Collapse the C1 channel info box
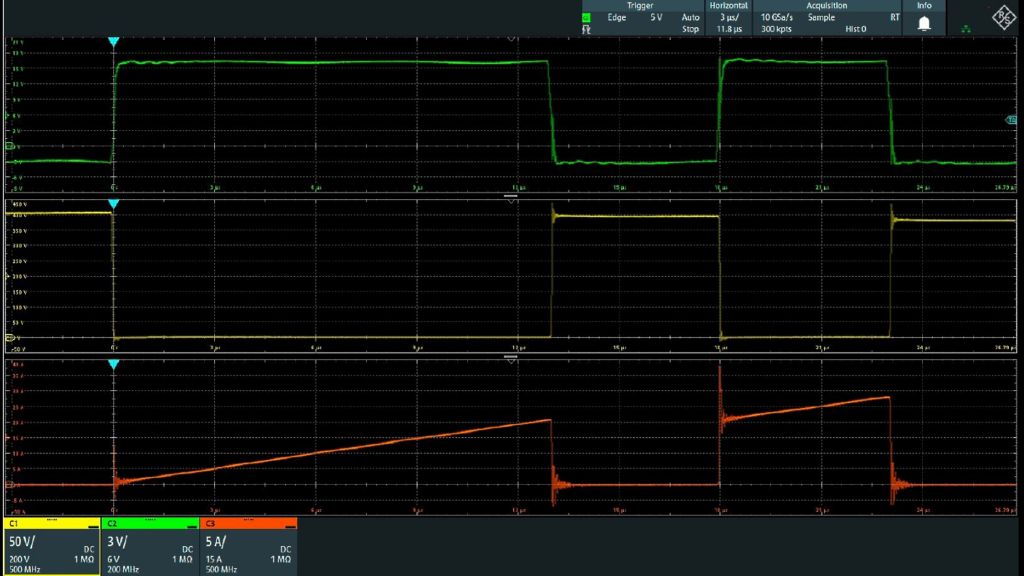Viewport: 1024px width, 576px height. [92, 526]
